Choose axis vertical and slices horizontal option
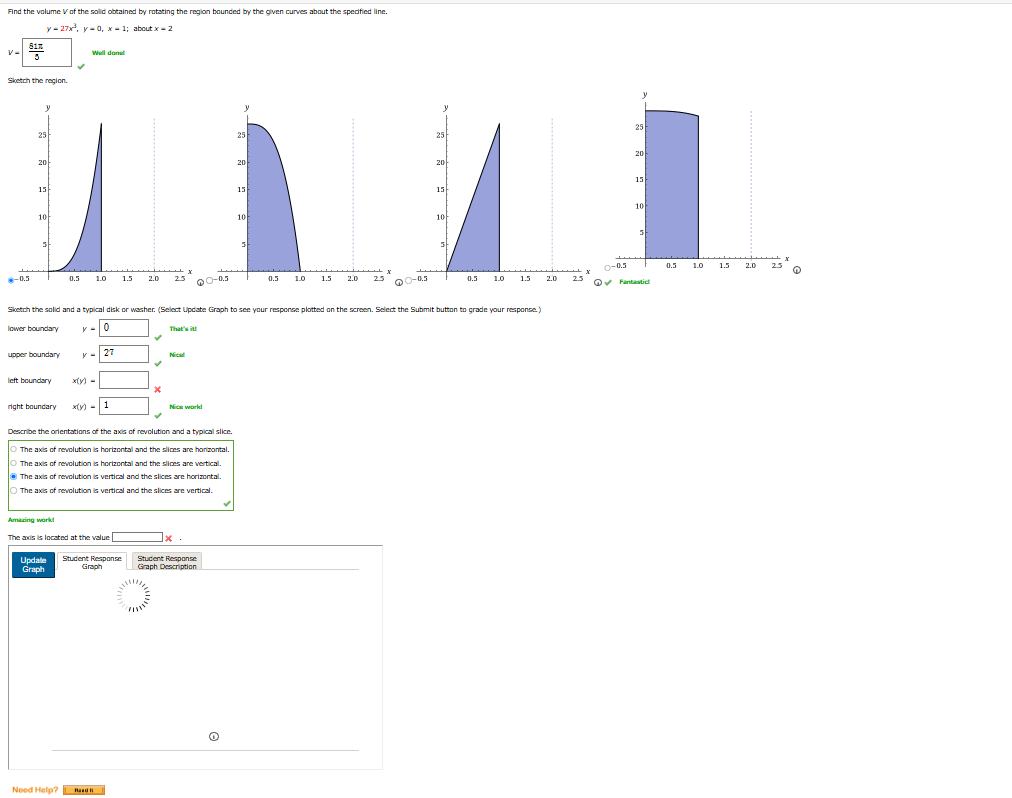 (x=14, y=476)
